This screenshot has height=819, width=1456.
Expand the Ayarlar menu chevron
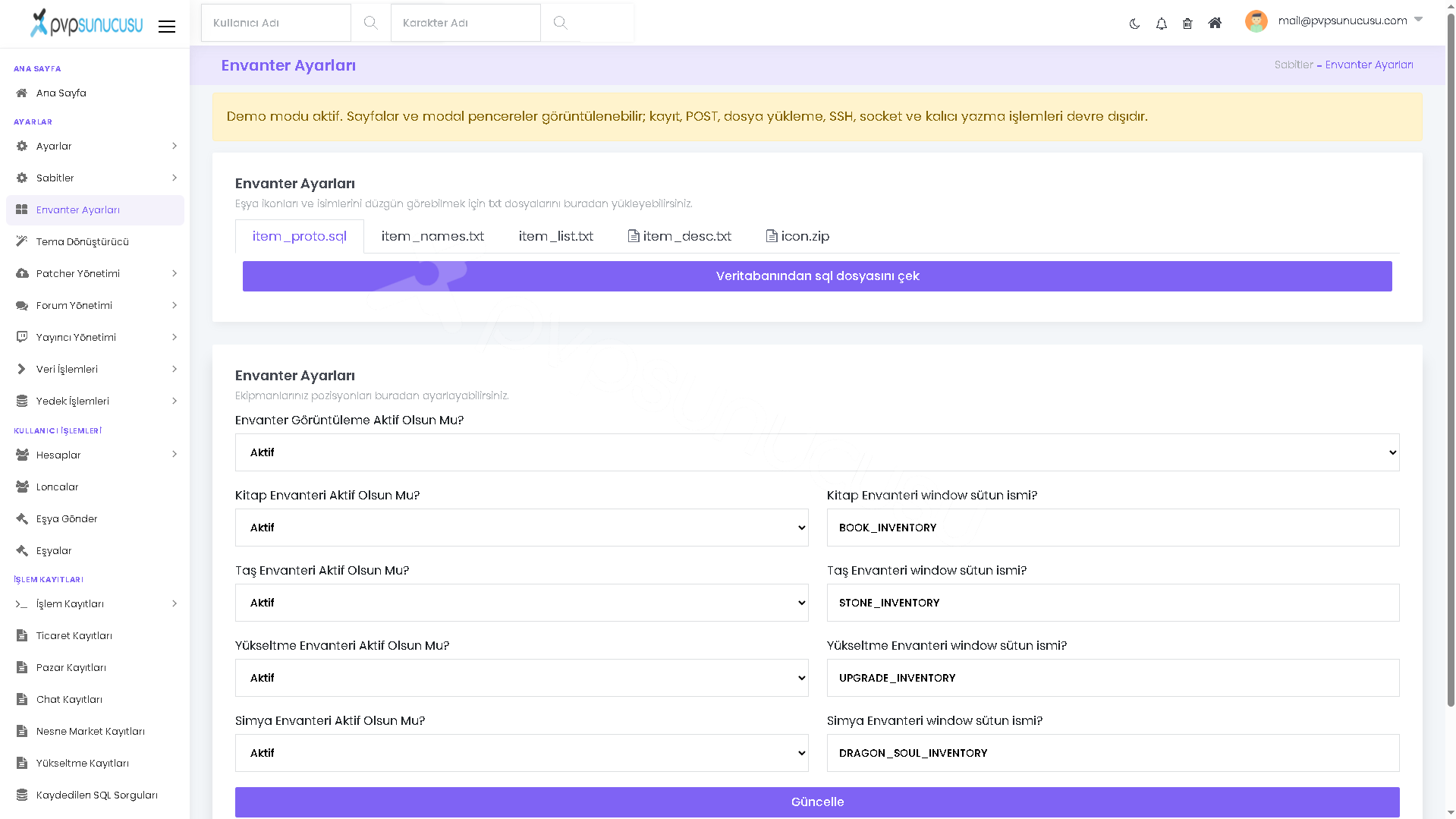coord(175,146)
